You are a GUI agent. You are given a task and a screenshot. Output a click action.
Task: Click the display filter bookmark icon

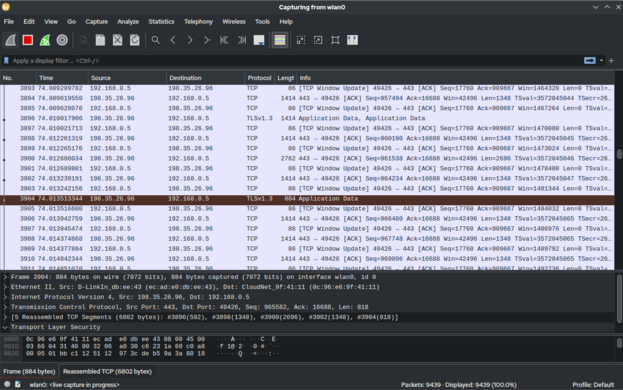6,61
